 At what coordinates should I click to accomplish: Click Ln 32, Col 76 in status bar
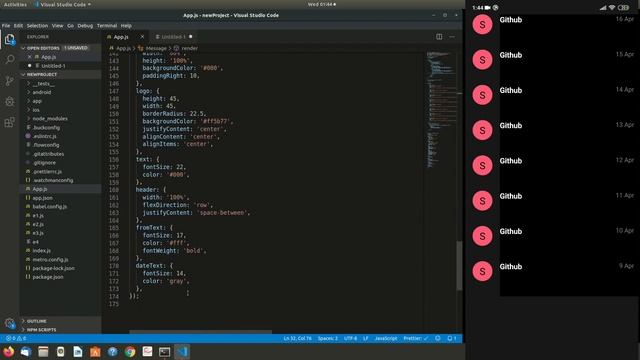[298, 338]
